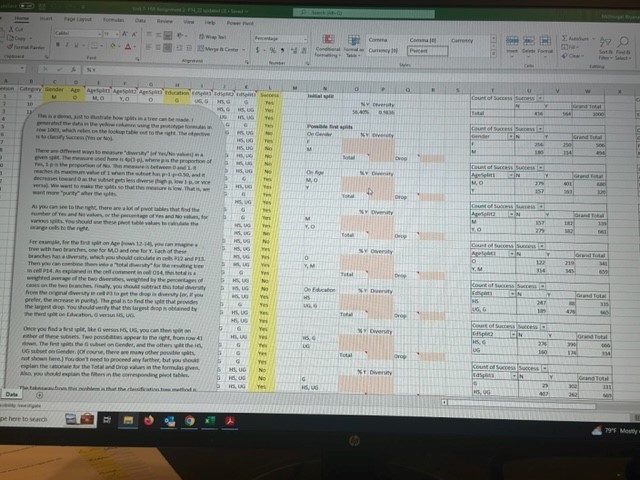The width and height of the screenshot is (640, 480).
Task: Center text horizontally
Action: coord(158,48)
